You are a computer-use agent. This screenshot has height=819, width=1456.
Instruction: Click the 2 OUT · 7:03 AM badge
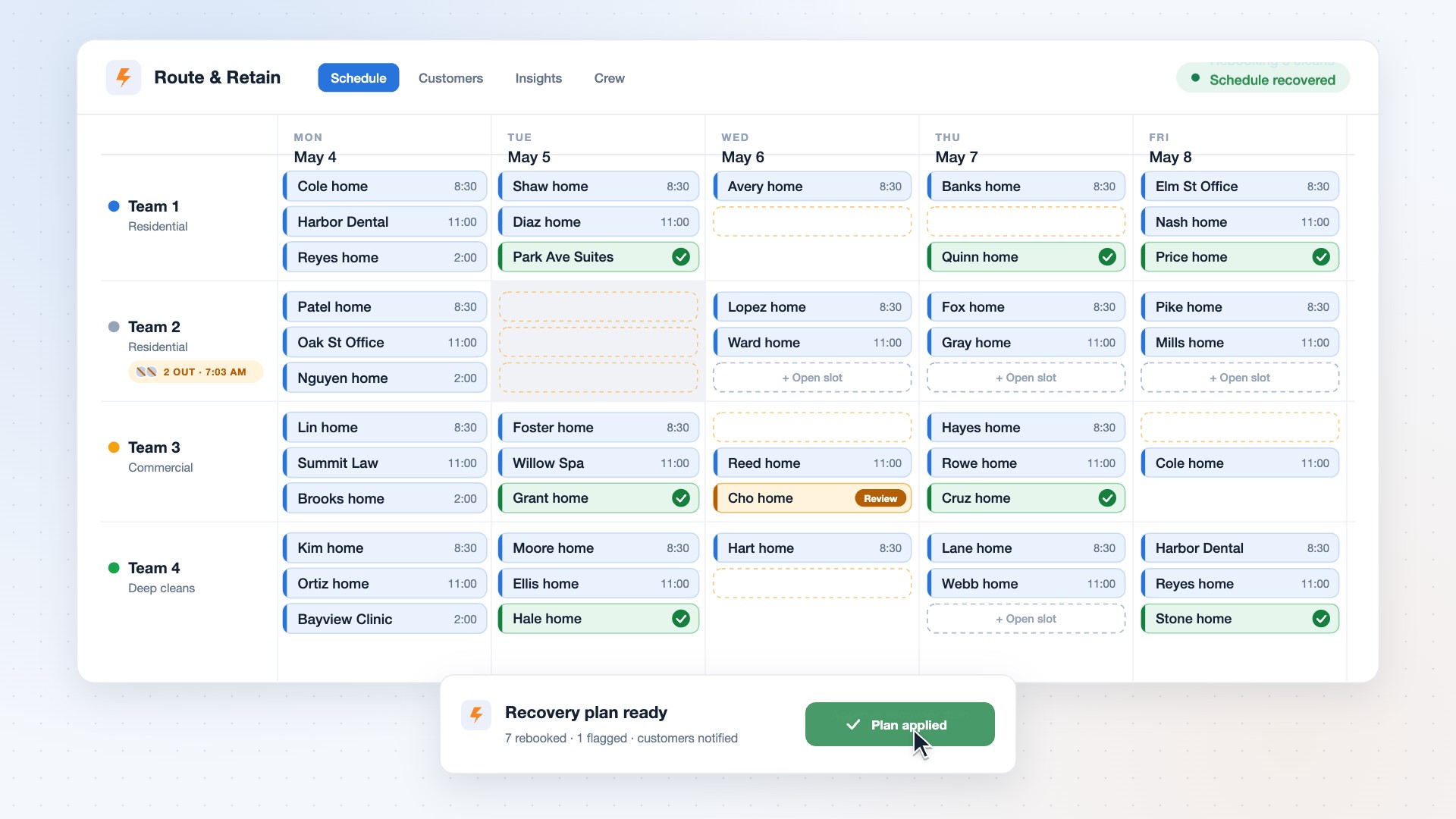click(195, 372)
